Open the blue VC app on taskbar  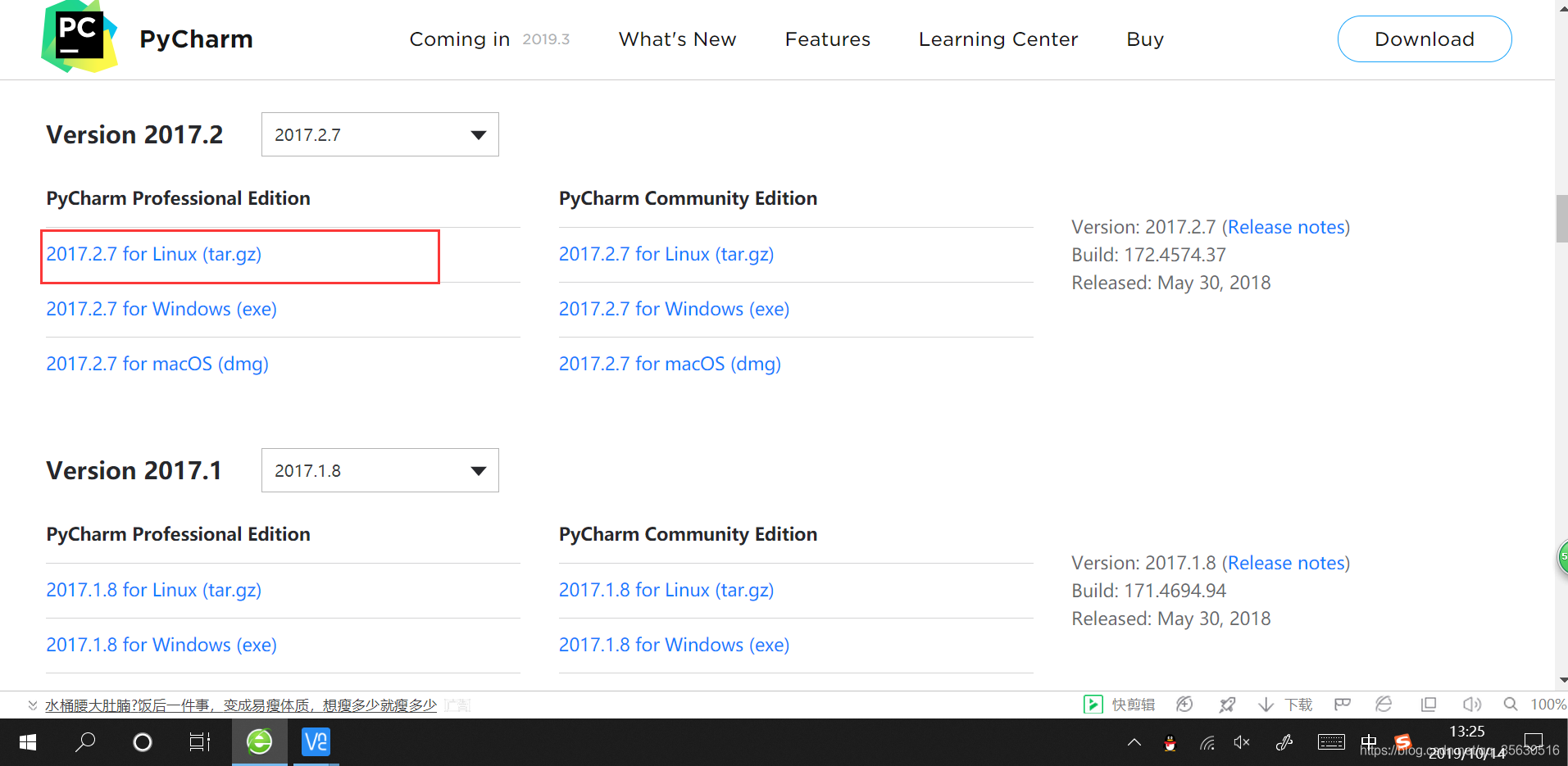point(316,742)
